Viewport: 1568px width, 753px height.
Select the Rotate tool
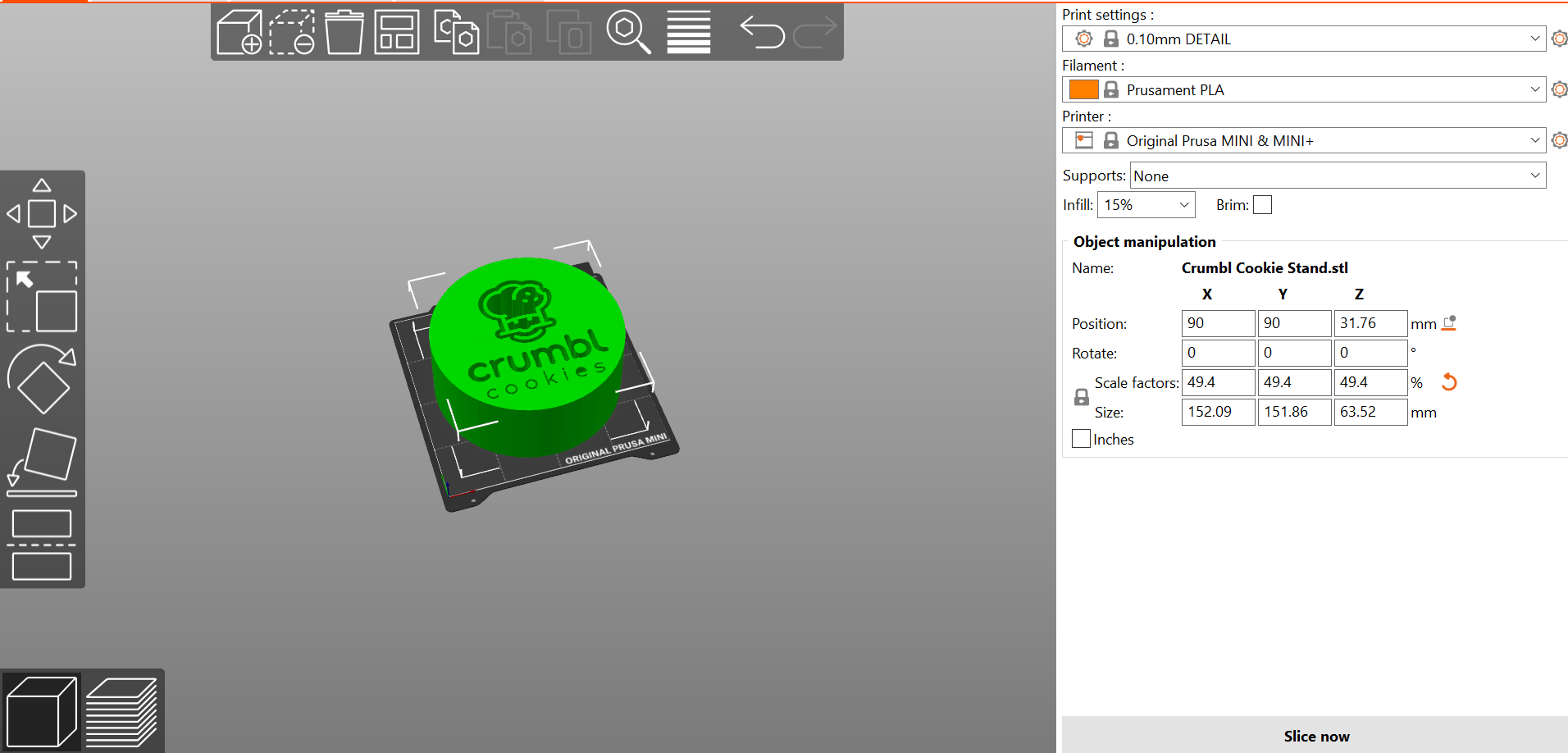[42, 379]
